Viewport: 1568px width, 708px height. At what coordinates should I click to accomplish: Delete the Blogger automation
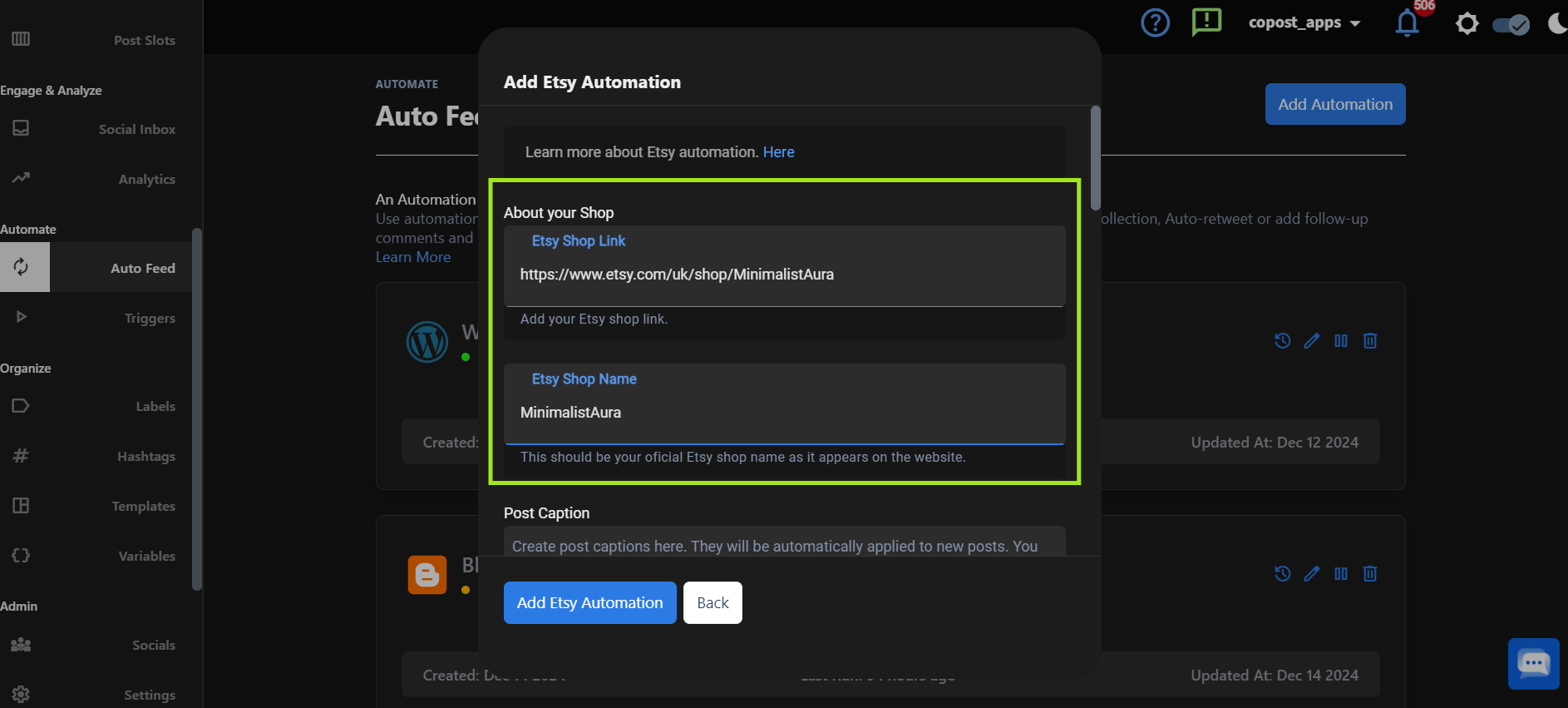pos(1370,573)
